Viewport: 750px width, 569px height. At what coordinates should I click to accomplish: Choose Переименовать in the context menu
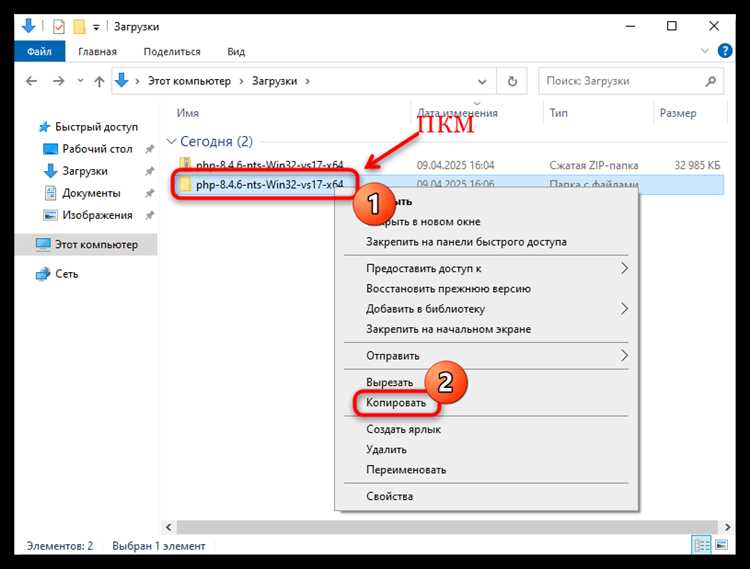coord(486,470)
